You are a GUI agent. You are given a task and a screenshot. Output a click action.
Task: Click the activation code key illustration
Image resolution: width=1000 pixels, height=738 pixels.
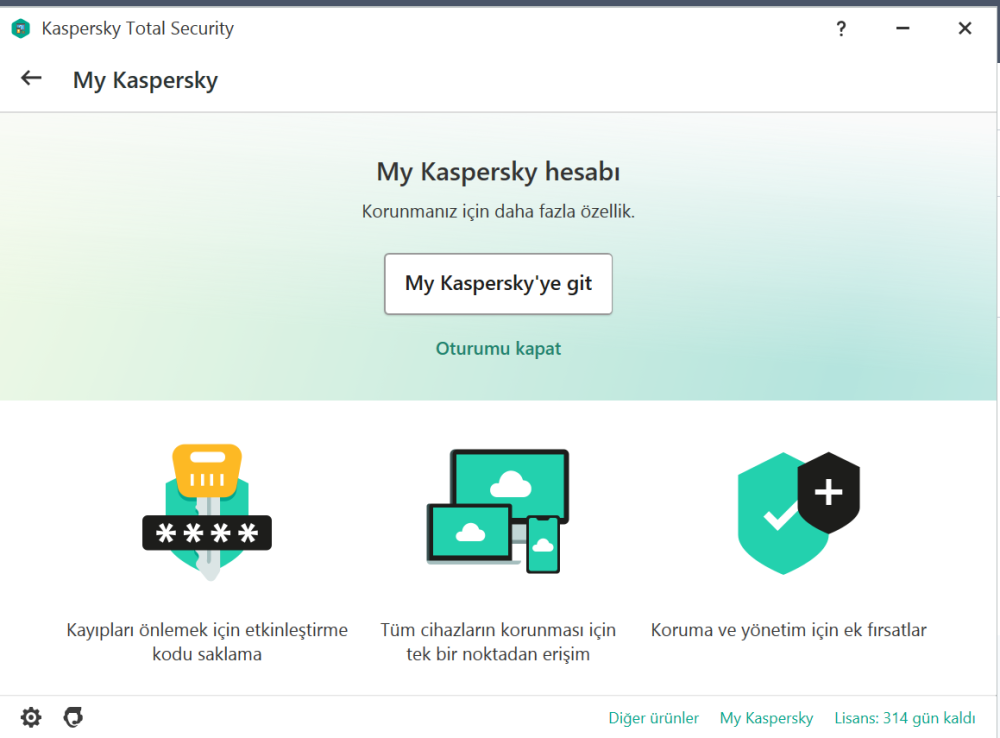(x=207, y=512)
